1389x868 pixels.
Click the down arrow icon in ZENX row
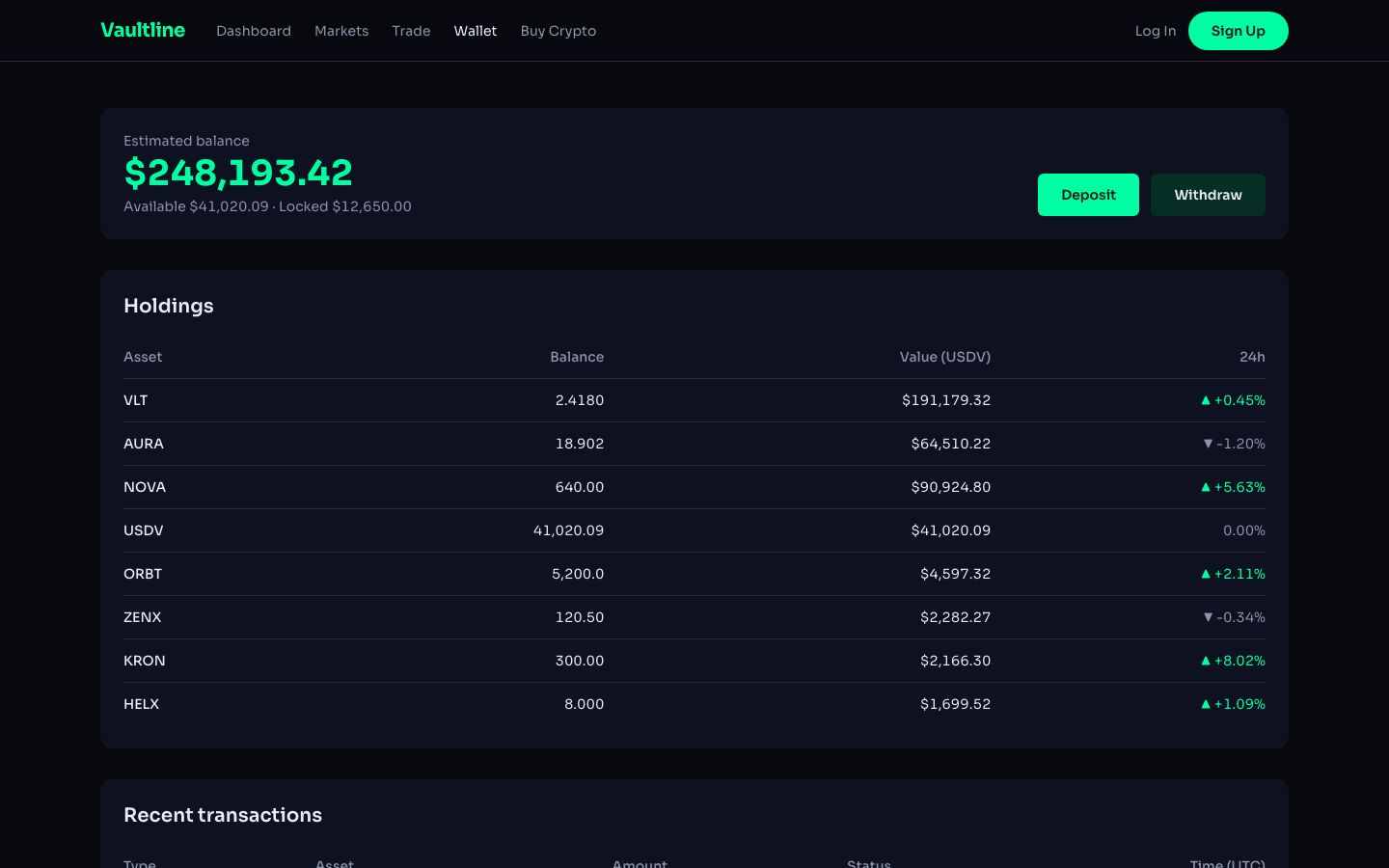point(1208,617)
